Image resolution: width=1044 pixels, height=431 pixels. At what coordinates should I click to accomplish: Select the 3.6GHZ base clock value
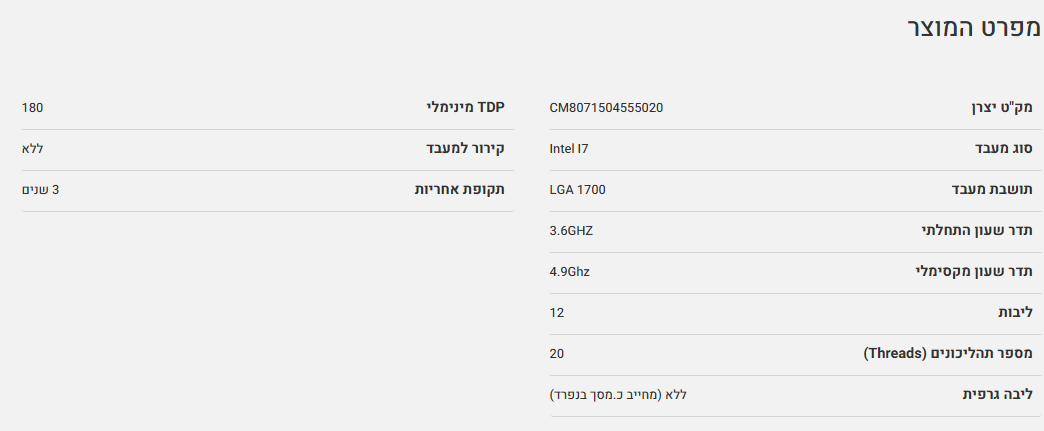coord(571,231)
